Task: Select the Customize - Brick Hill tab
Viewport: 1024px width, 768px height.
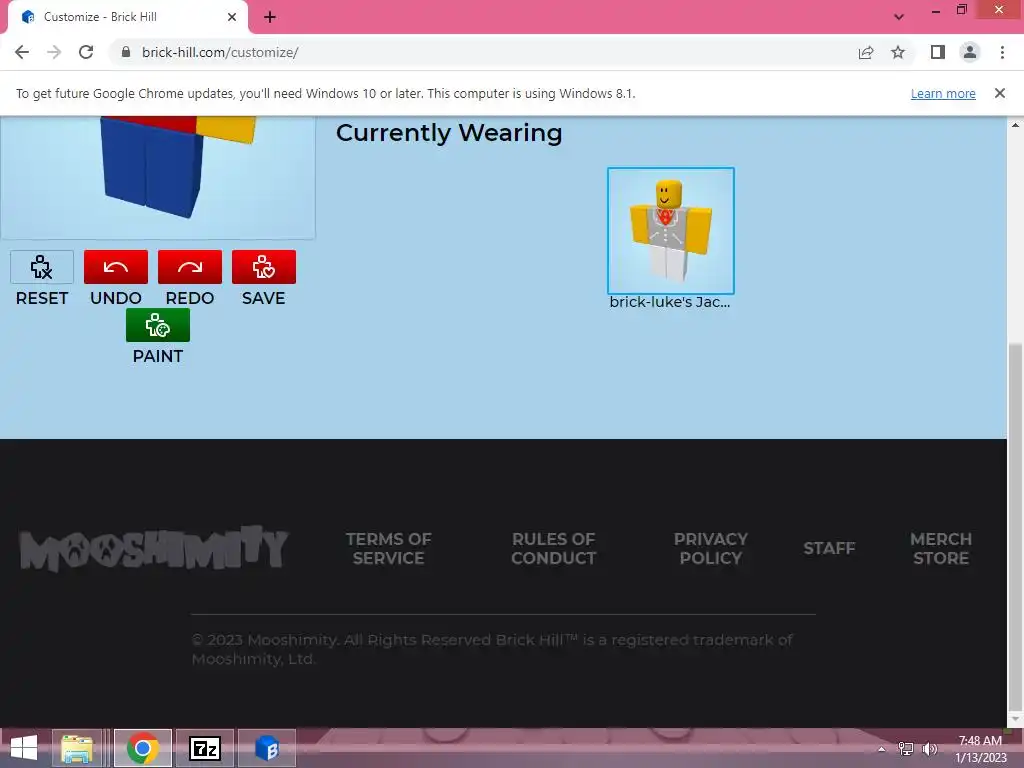Action: 127,17
